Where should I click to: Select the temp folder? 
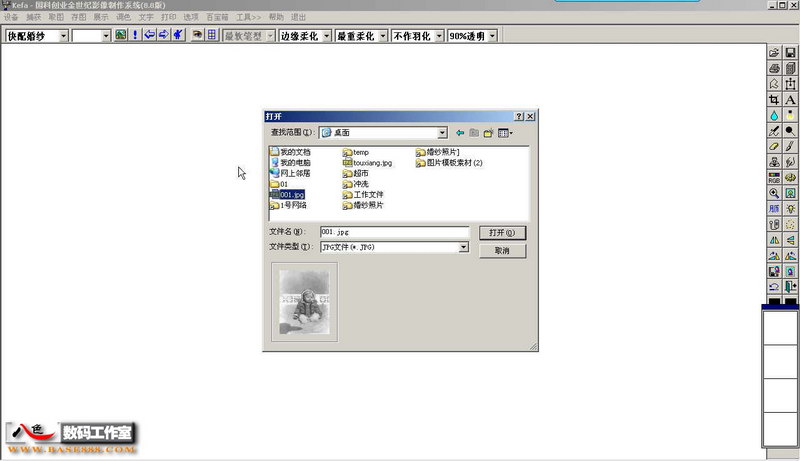(x=356, y=152)
